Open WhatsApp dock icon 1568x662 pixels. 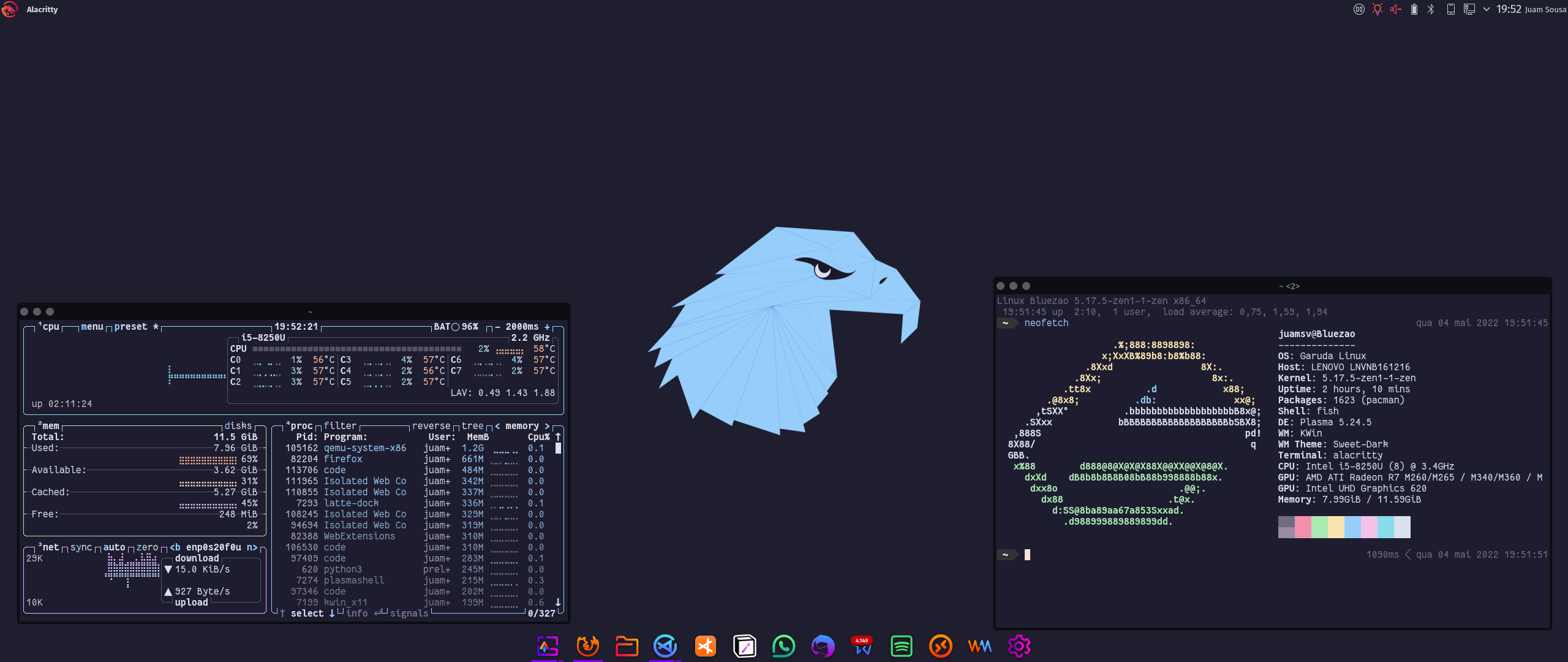783,646
